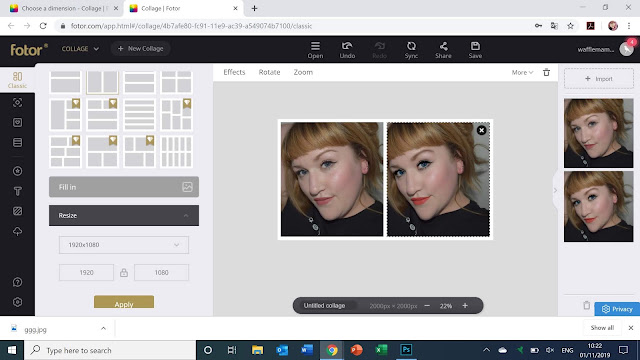Click the height field showing 1080
Screen dimensions: 640x360
point(161,273)
